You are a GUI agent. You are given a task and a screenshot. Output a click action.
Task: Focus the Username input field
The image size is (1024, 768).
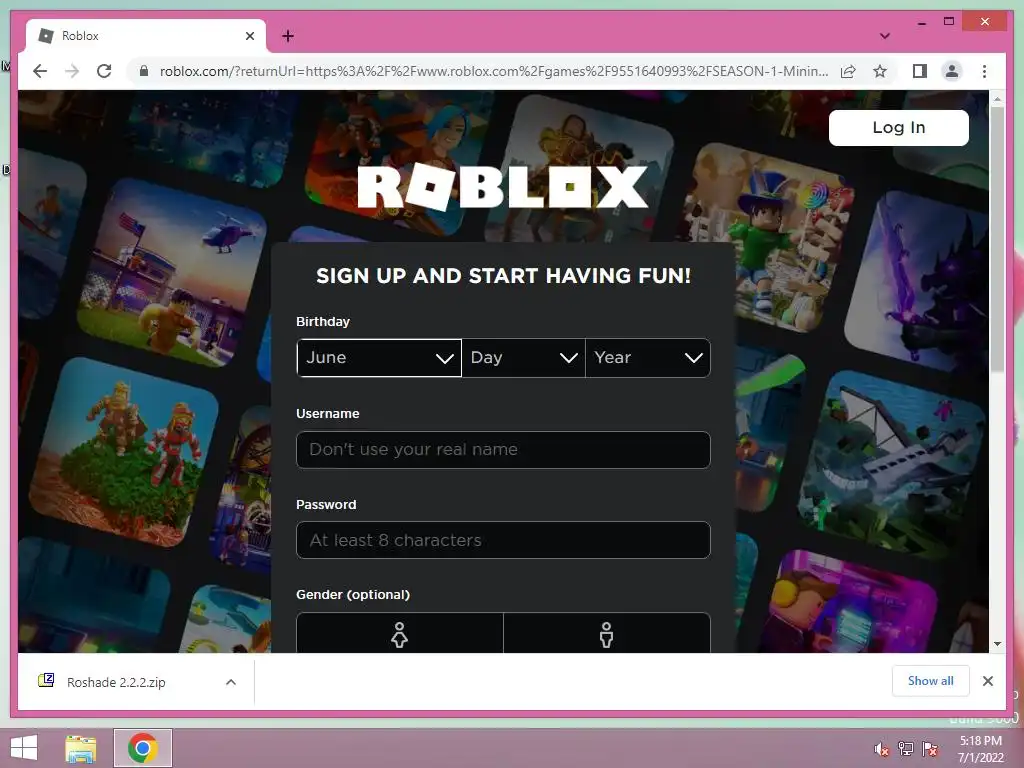503,449
